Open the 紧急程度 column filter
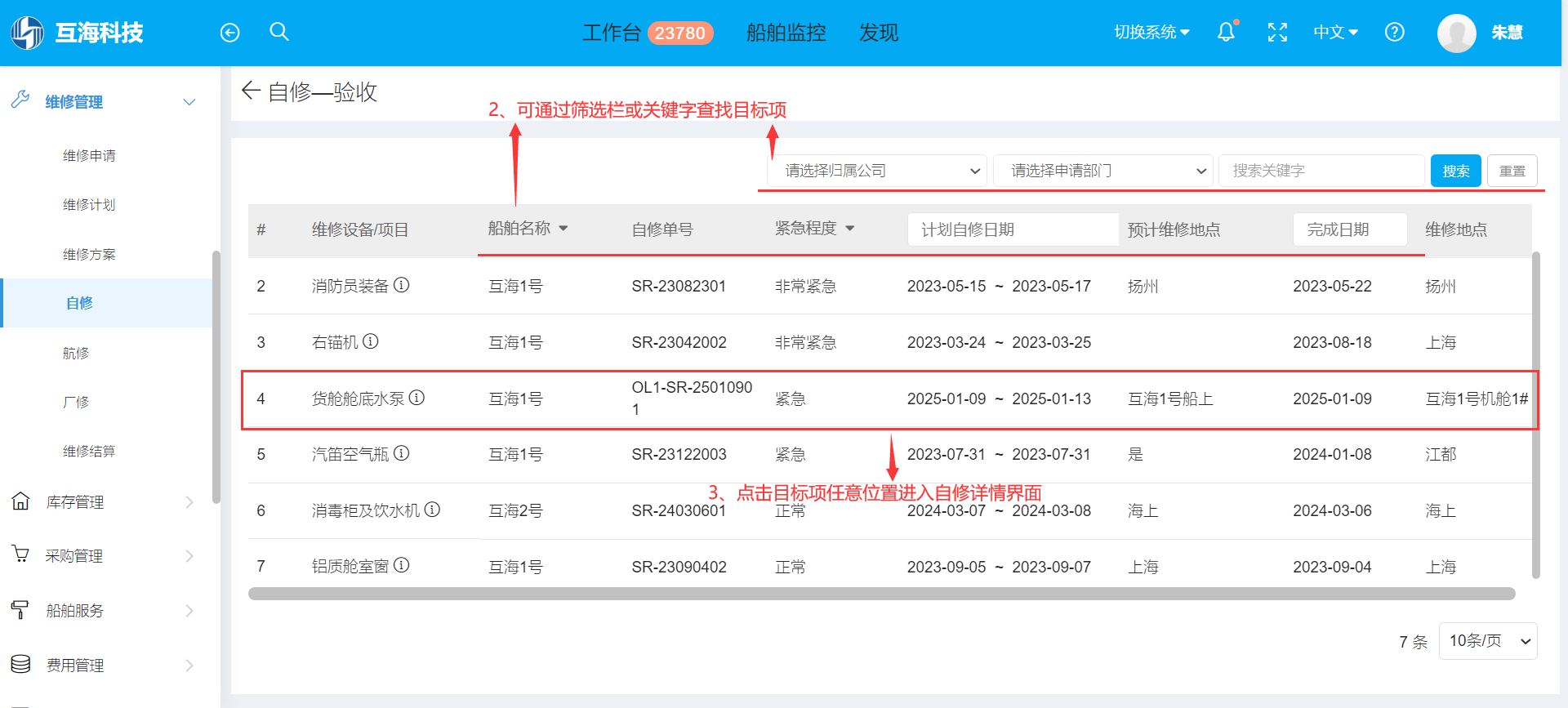This screenshot has width=1568, height=708. tap(850, 229)
